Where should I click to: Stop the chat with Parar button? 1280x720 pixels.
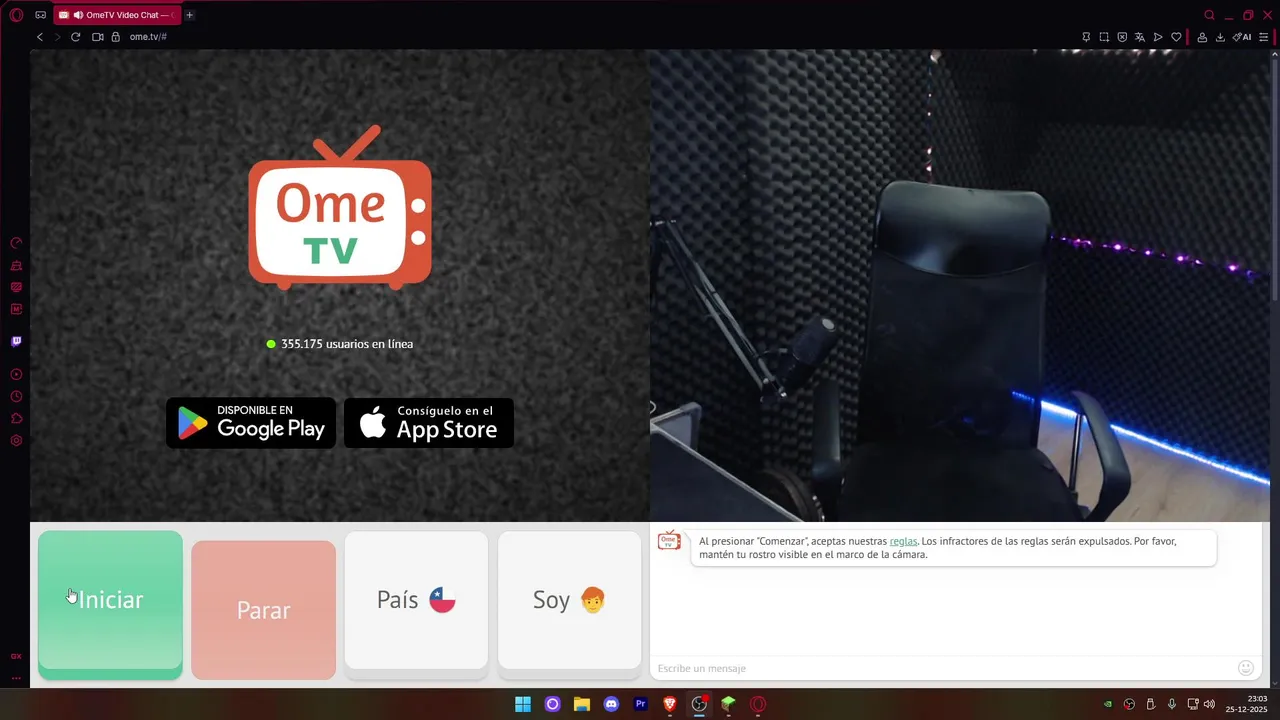tap(263, 610)
